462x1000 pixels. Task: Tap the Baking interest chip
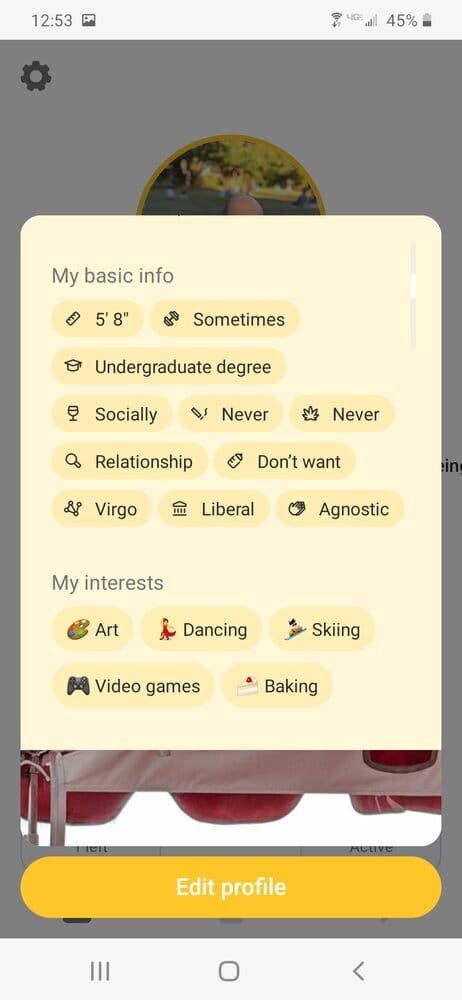pyautogui.click(x=277, y=686)
